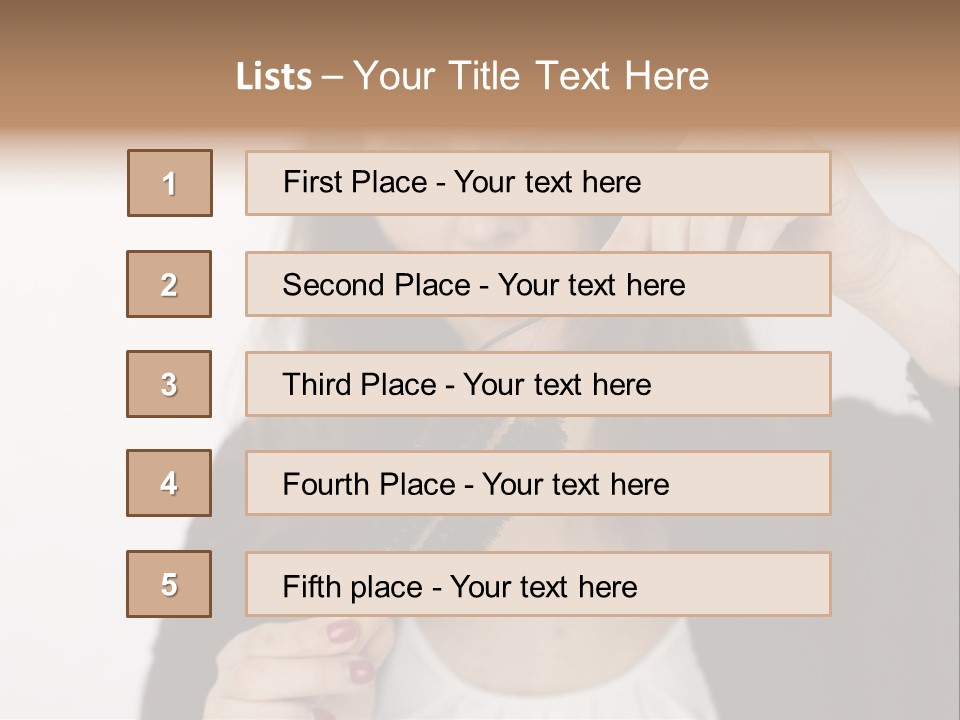Click the number 3 box
This screenshot has width=960, height=720.
169,384
